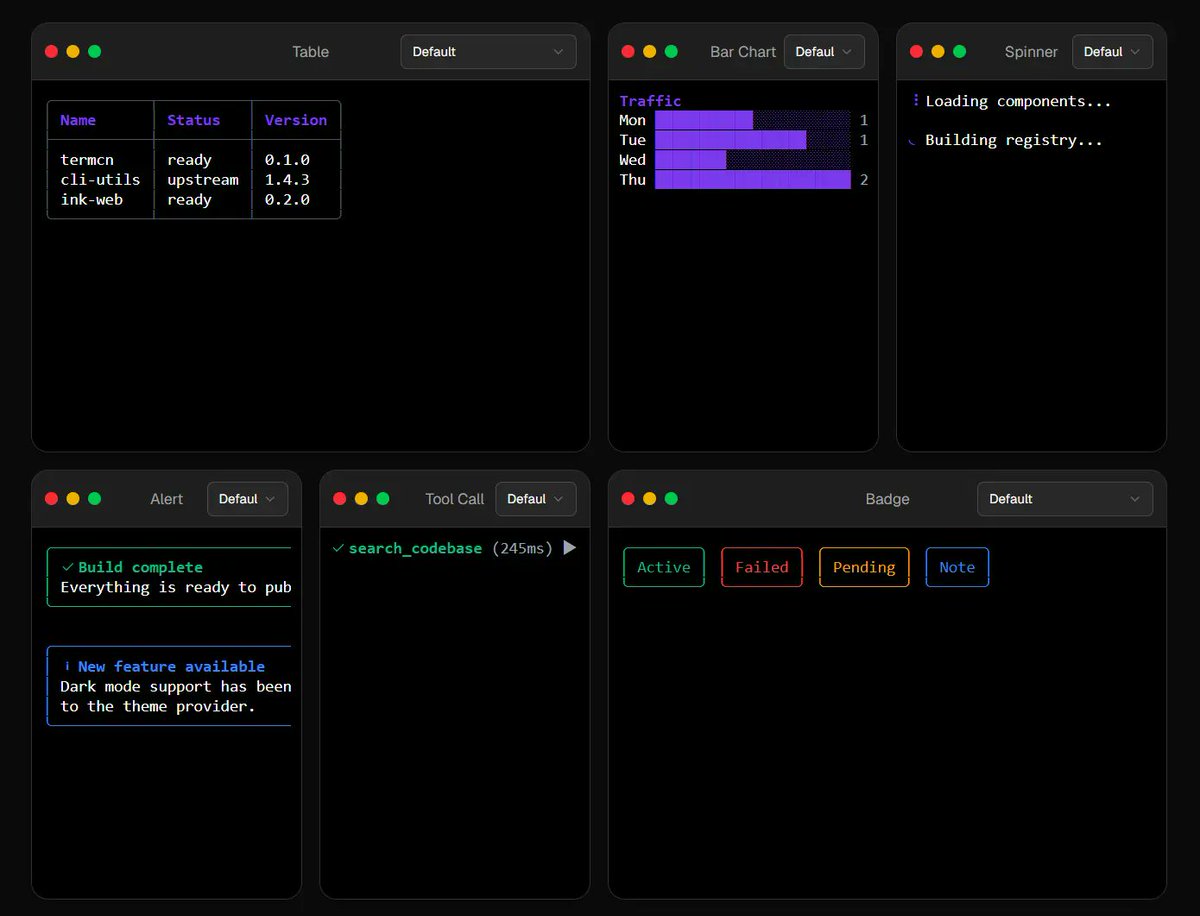Open the Default dropdown in Spinner window
The width and height of the screenshot is (1200, 916).
point(1112,52)
